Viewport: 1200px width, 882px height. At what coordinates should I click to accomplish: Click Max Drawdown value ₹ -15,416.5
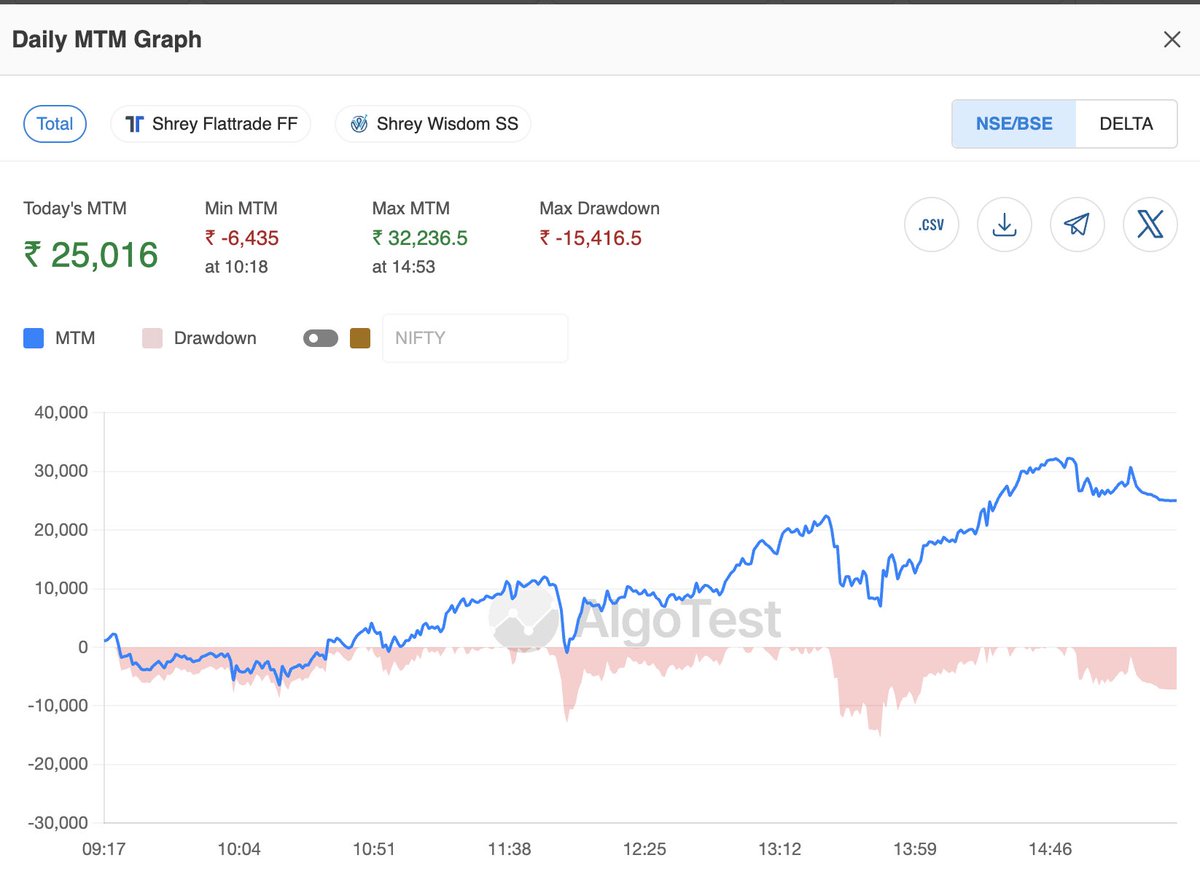pos(590,238)
